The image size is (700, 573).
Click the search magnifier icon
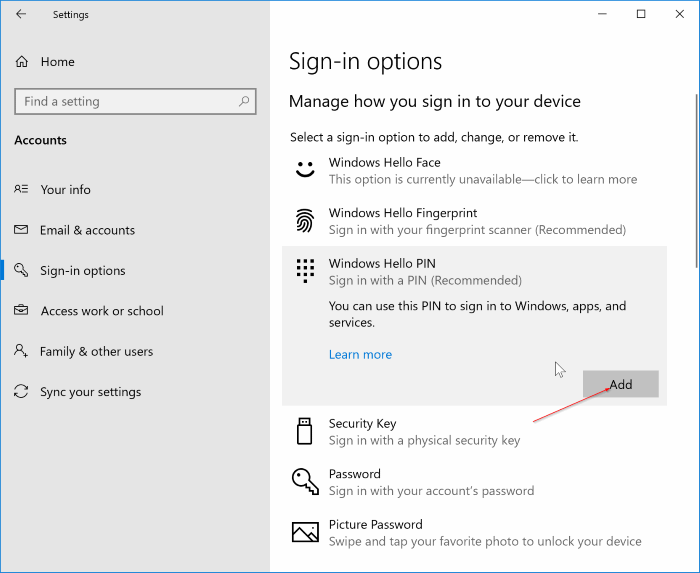244,101
